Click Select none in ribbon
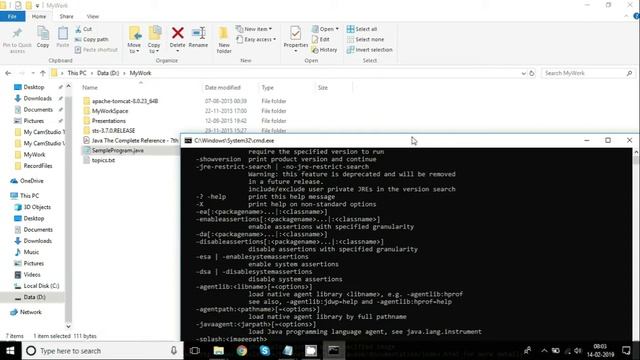 pos(365,39)
